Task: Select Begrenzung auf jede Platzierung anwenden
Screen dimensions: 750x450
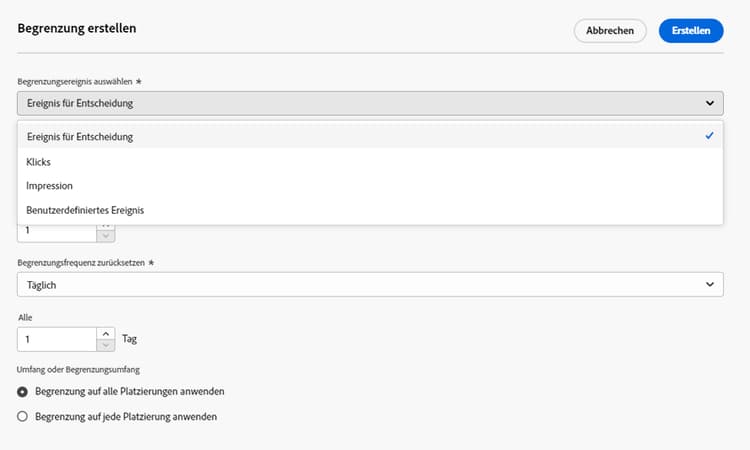Action: [23, 416]
